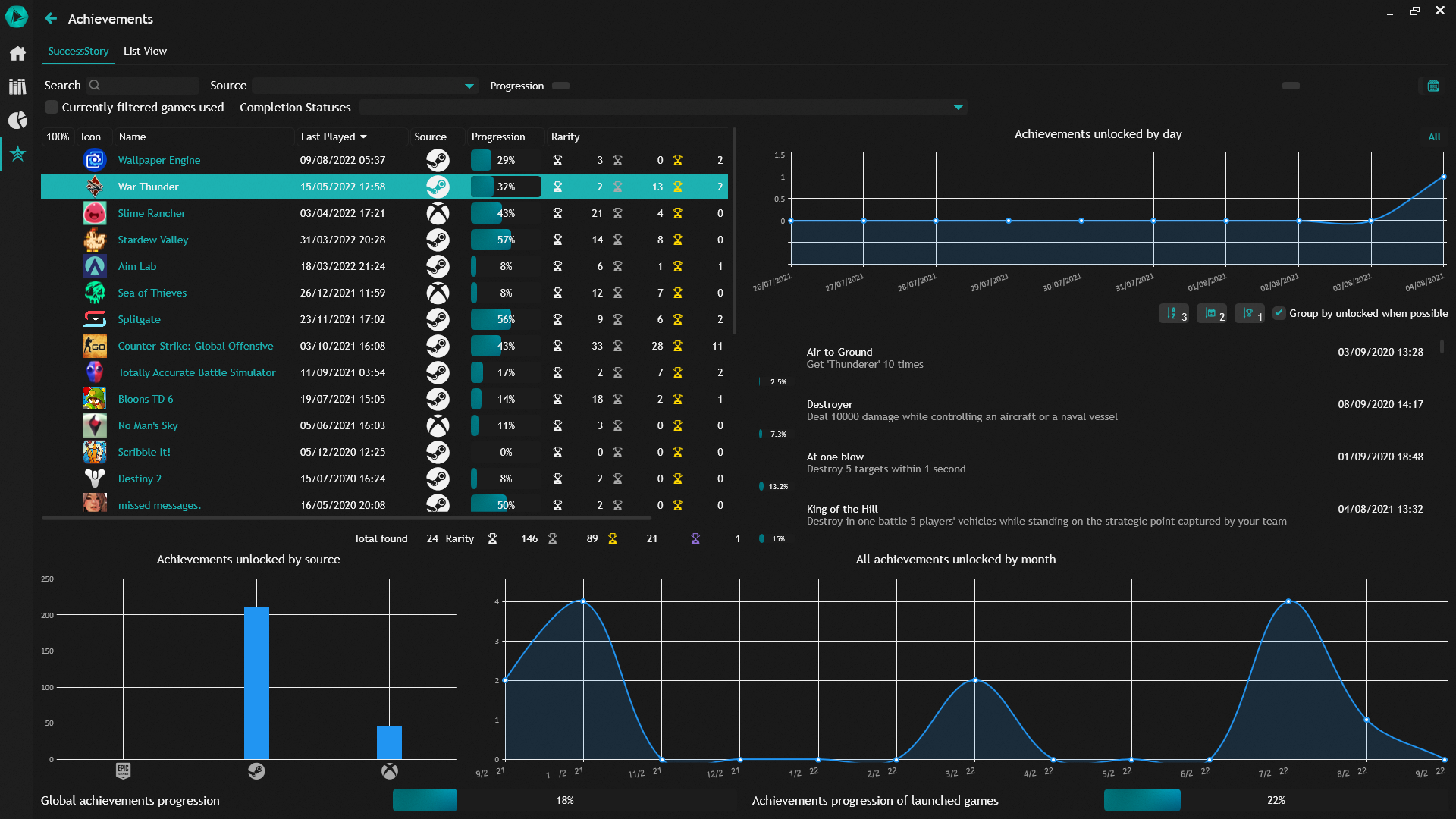The width and height of the screenshot is (1456, 819).
Task: Open the Statistics pie chart icon in sidebar
Action: [x=17, y=120]
